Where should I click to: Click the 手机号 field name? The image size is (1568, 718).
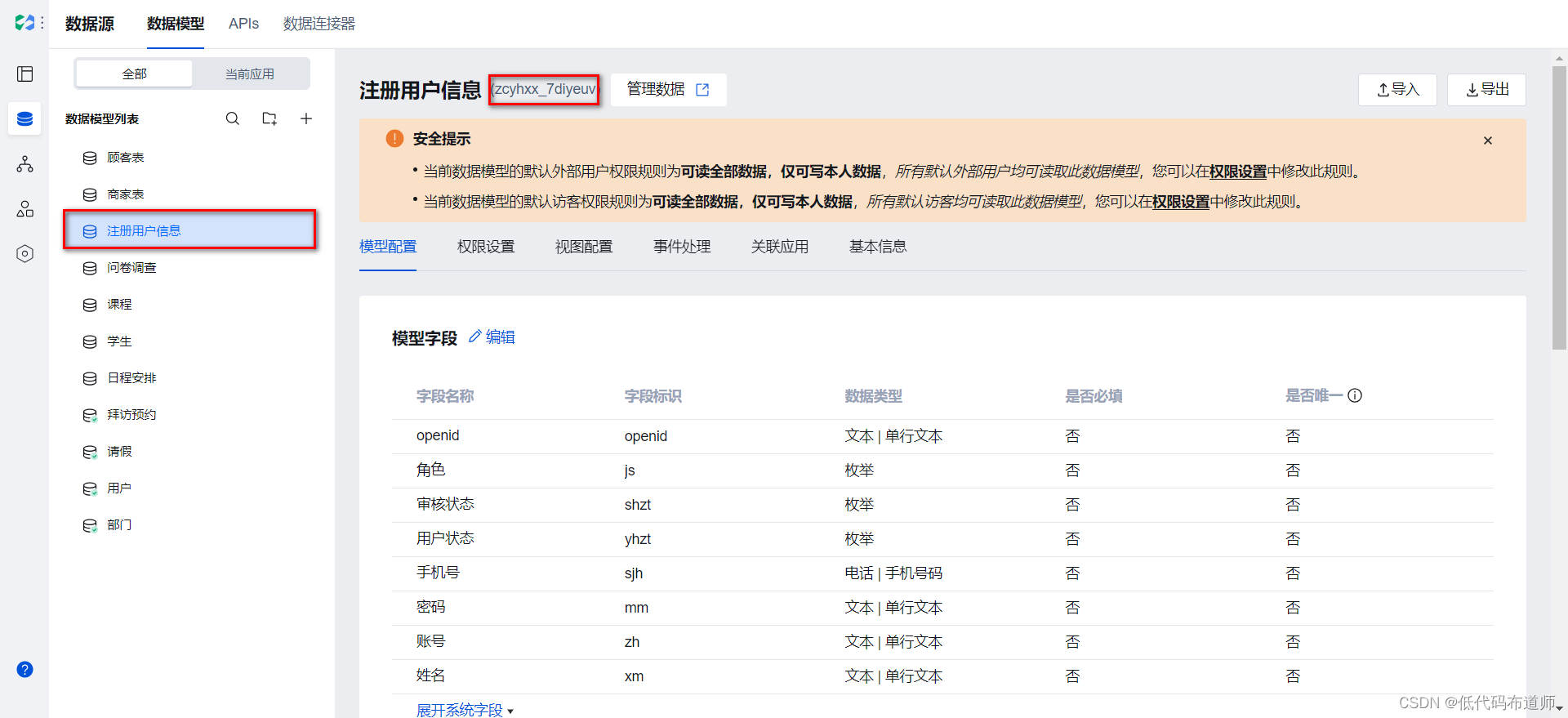click(x=438, y=573)
